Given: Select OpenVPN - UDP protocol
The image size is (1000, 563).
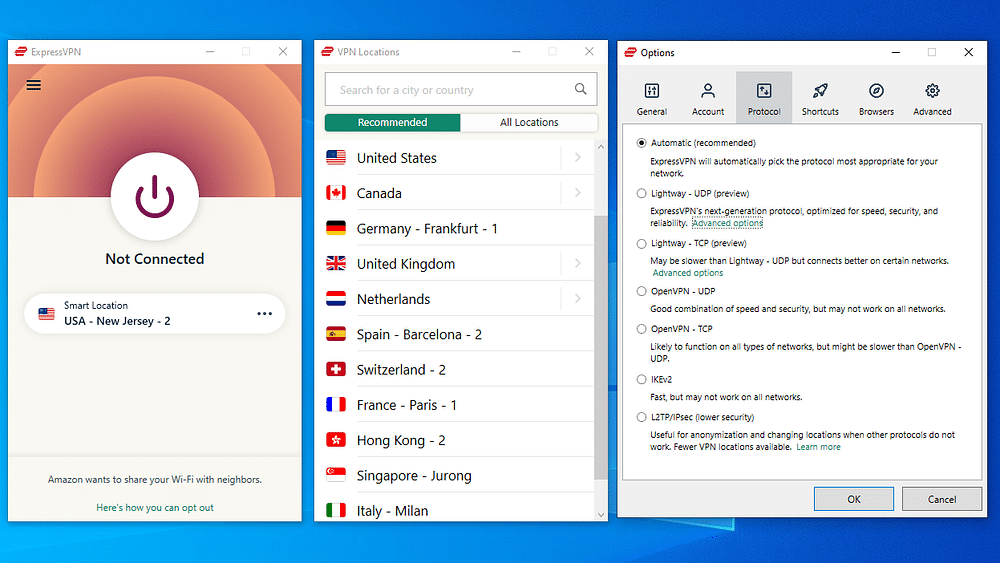Looking at the screenshot, I should [641, 291].
